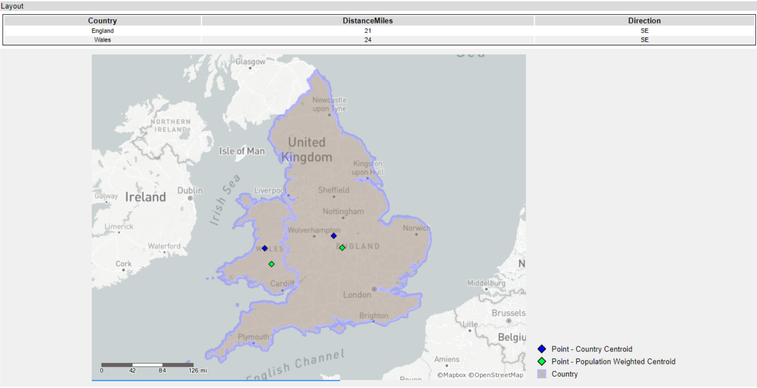Click Point - Population Weighted Centroid legend label
757x388 pixels.
point(614,361)
